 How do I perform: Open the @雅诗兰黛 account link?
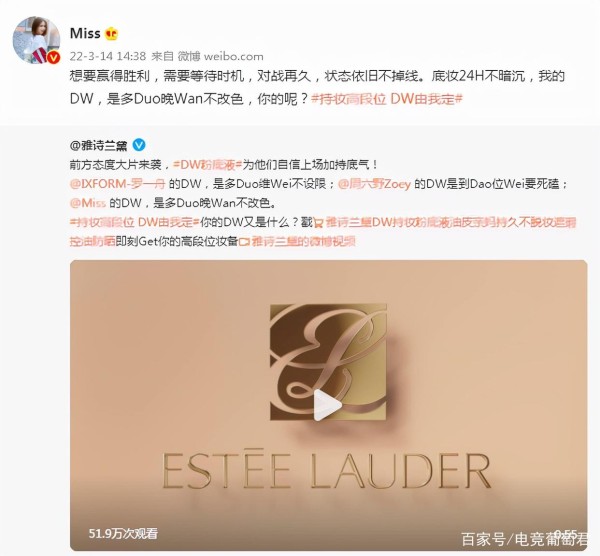(98, 145)
